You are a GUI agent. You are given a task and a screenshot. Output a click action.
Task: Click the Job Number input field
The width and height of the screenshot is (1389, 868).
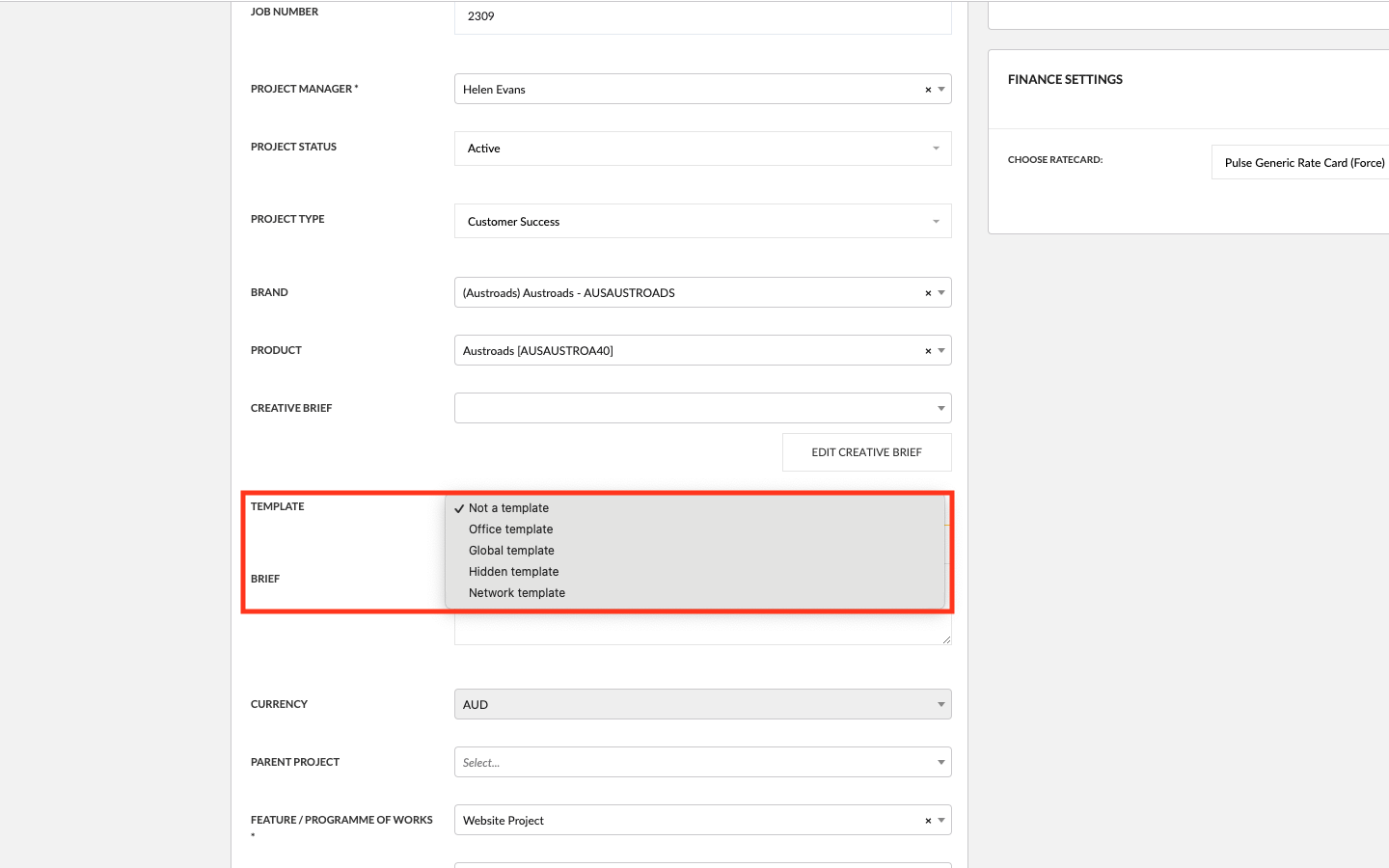702,16
